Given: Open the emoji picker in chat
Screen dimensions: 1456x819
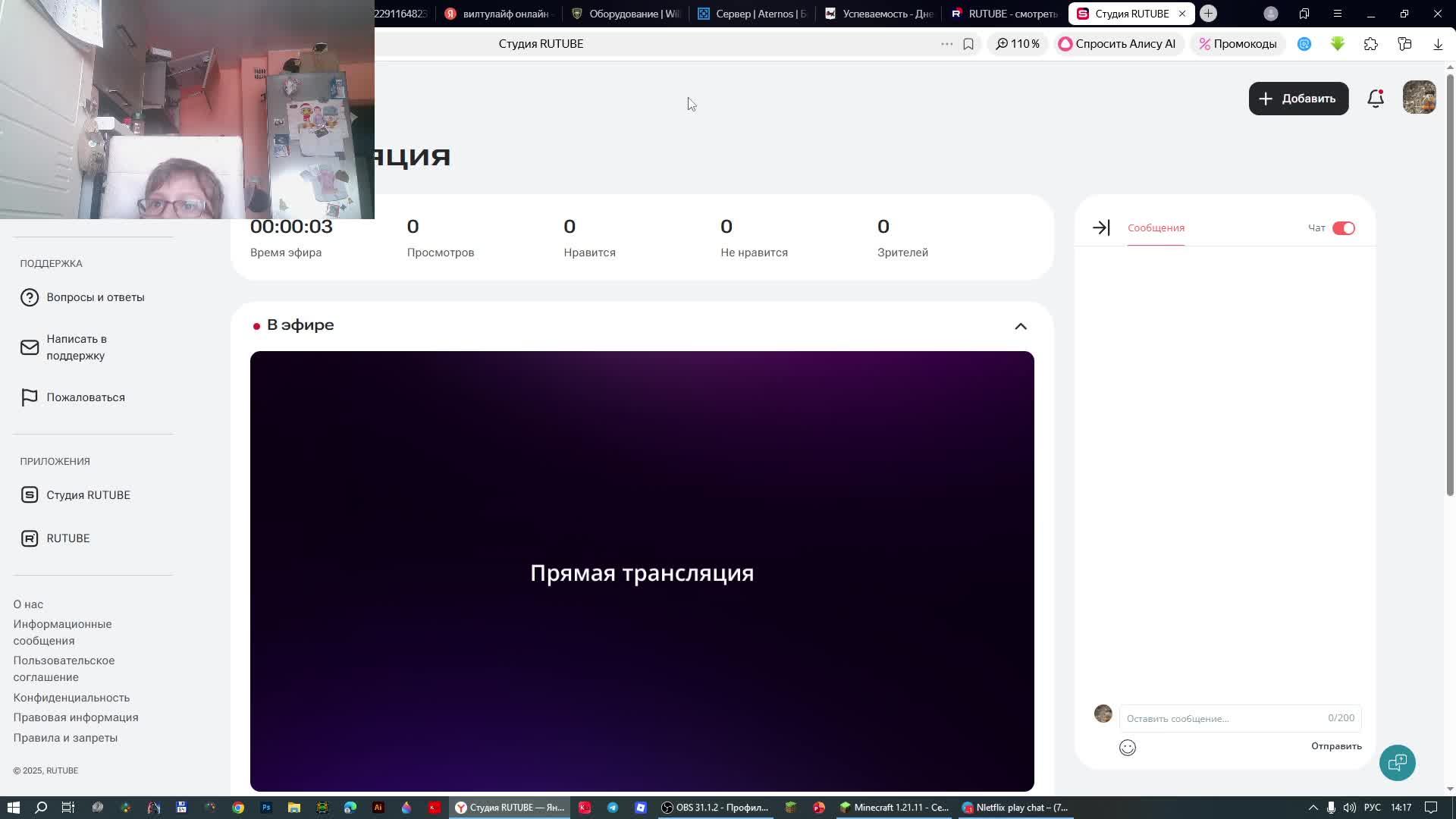Looking at the screenshot, I should tap(1128, 747).
